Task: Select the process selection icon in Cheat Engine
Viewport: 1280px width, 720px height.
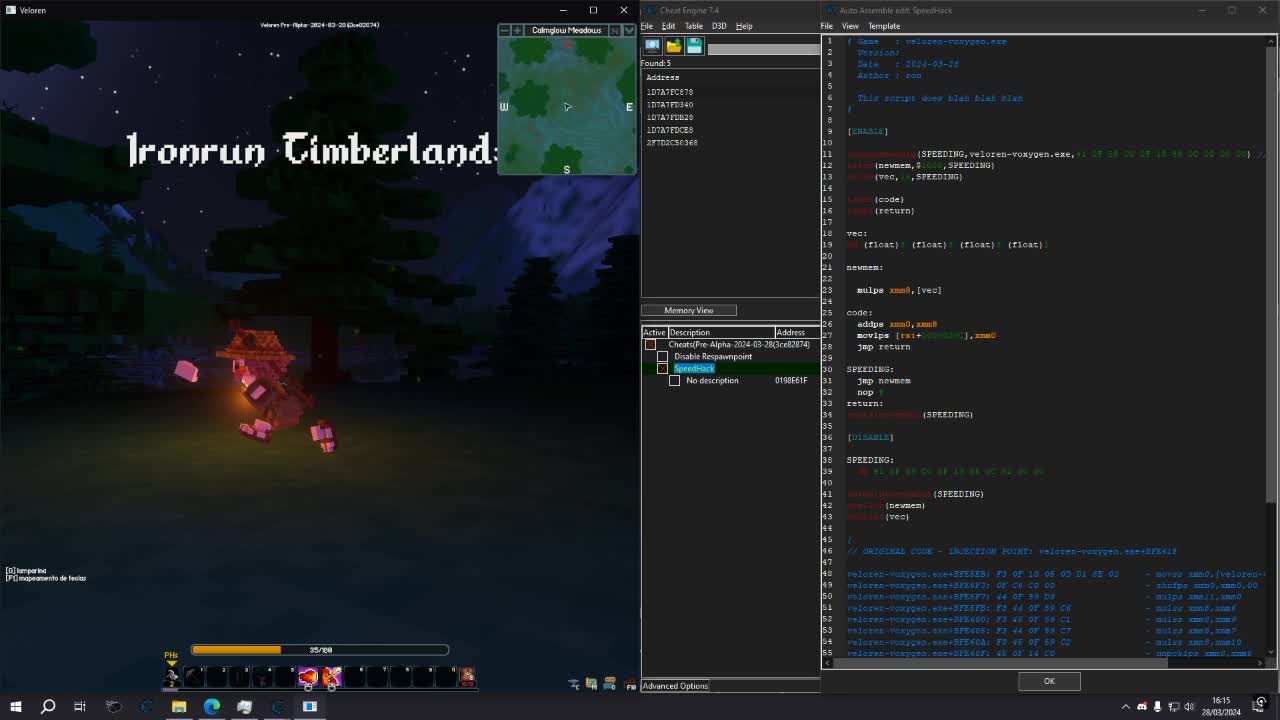Action: [x=652, y=45]
